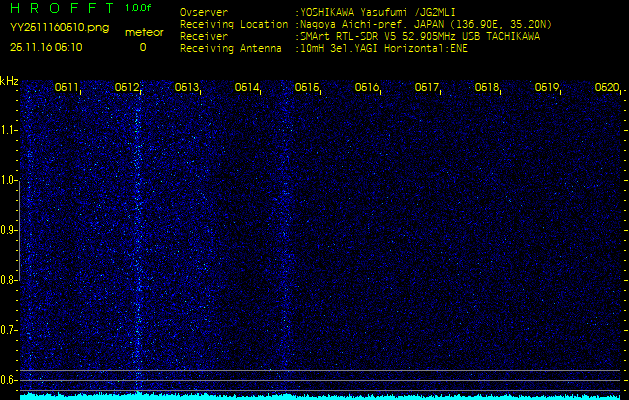Viewport: 629px width, 400px height.
Task: Click the 1.0 kHz axis label
Action: point(8,180)
